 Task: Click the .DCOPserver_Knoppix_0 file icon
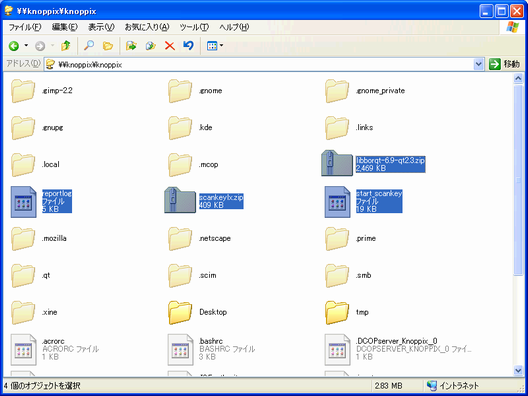tap(337, 350)
